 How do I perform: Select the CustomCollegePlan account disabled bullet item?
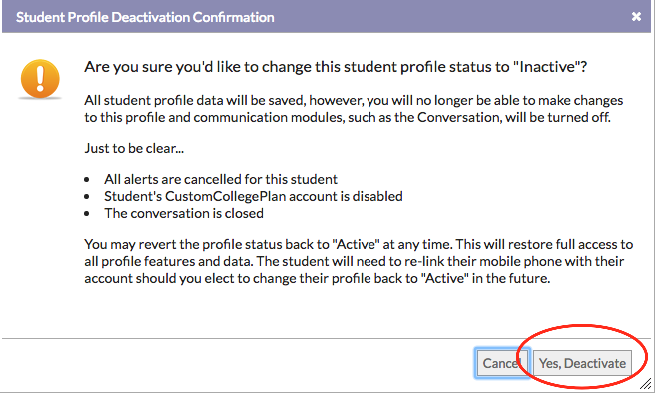(253, 196)
